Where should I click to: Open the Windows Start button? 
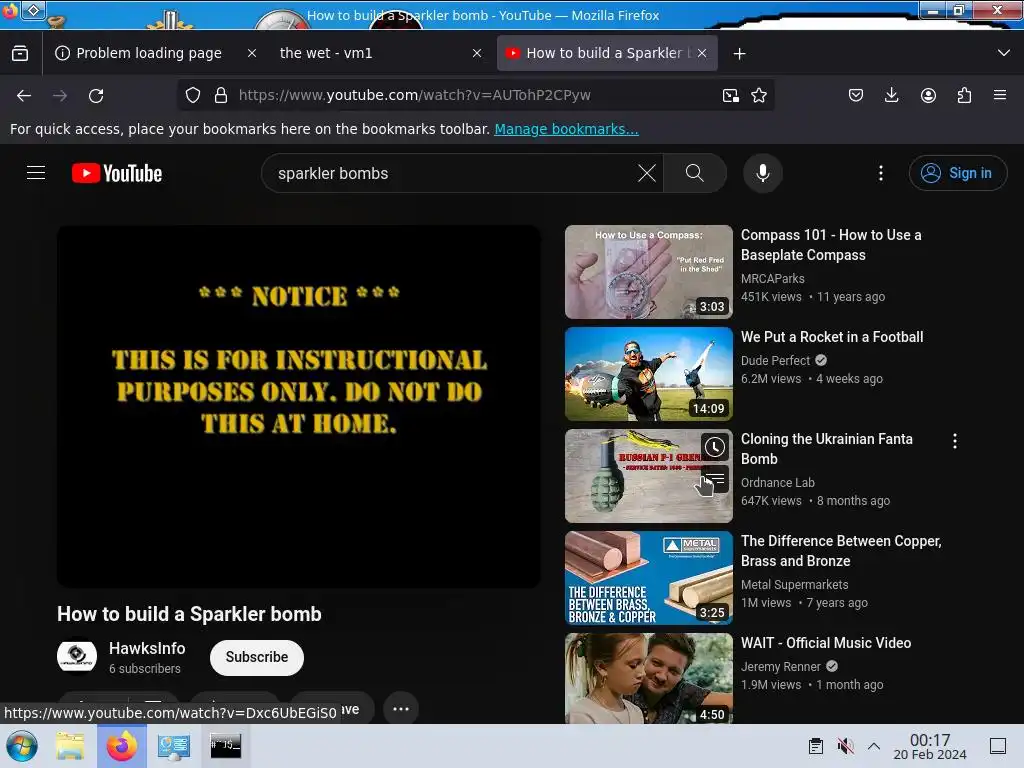22,746
